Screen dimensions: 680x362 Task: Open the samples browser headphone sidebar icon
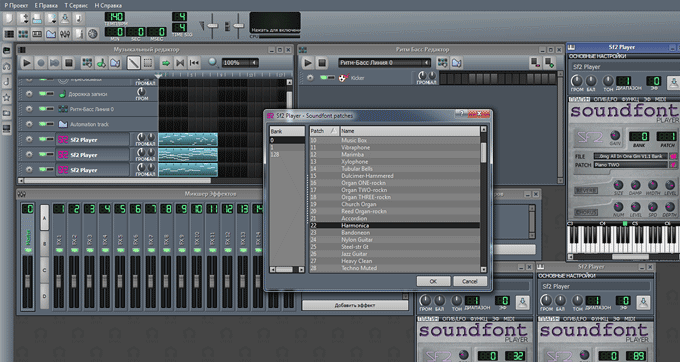click(x=7, y=66)
